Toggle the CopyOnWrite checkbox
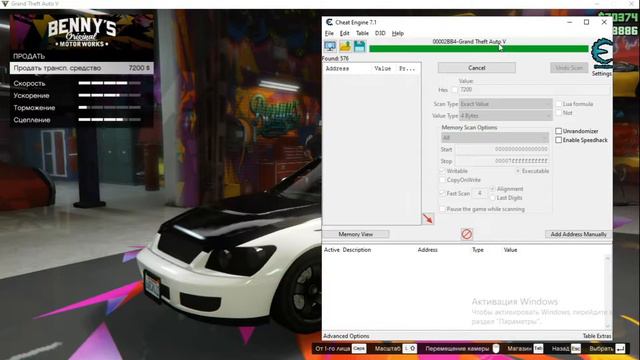The width and height of the screenshot is (640, 360). [x=442, y=180]
